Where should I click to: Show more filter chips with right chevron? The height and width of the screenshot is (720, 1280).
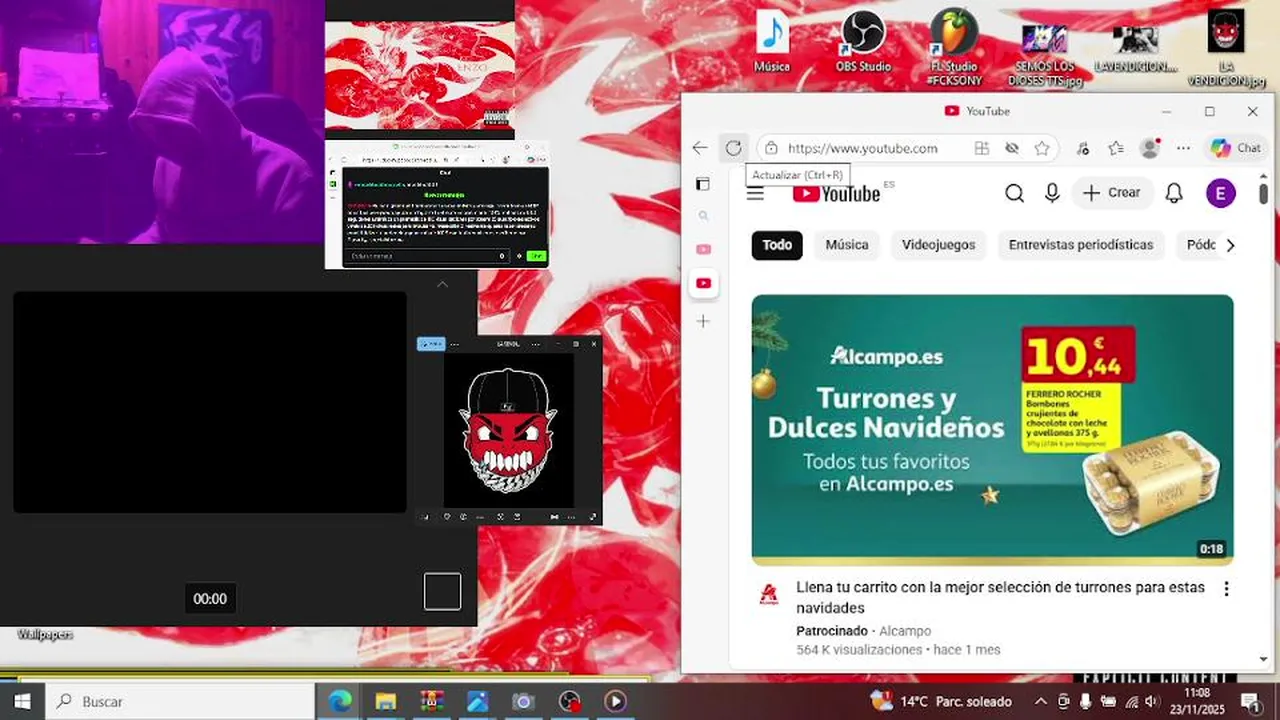tap(1230, 245)
